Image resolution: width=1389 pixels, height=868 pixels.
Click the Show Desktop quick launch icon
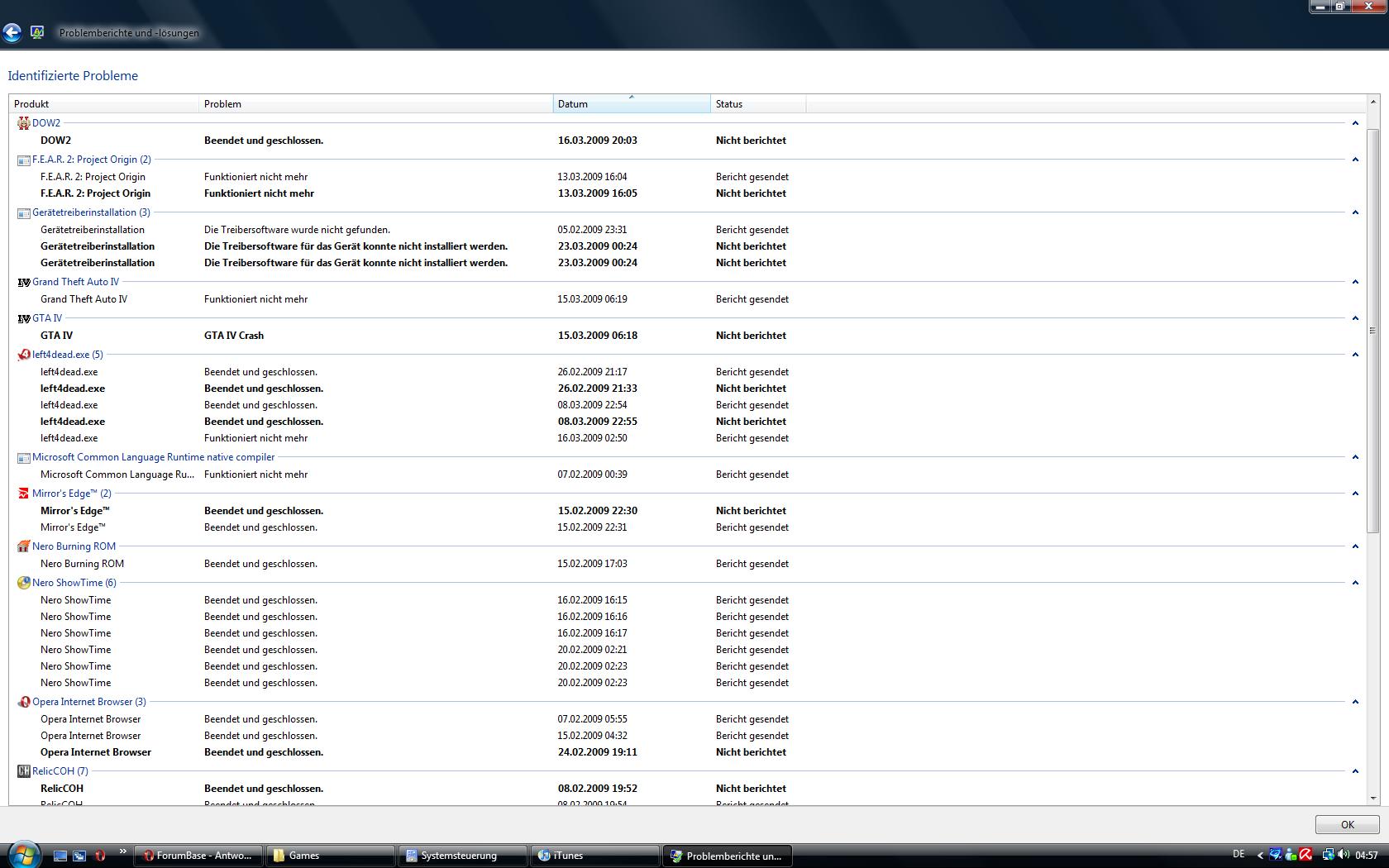pyautogui.click(x=60, y=856)
